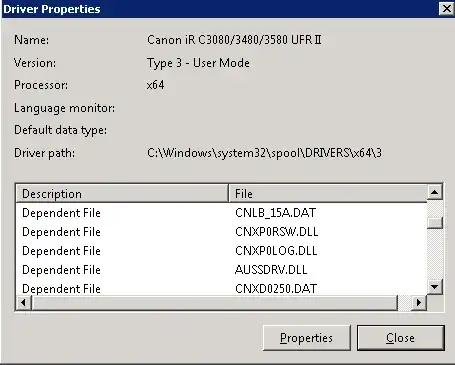Close dialog with title bar X
Viewport: 455px width, 365px height.
tap(446, 8)
